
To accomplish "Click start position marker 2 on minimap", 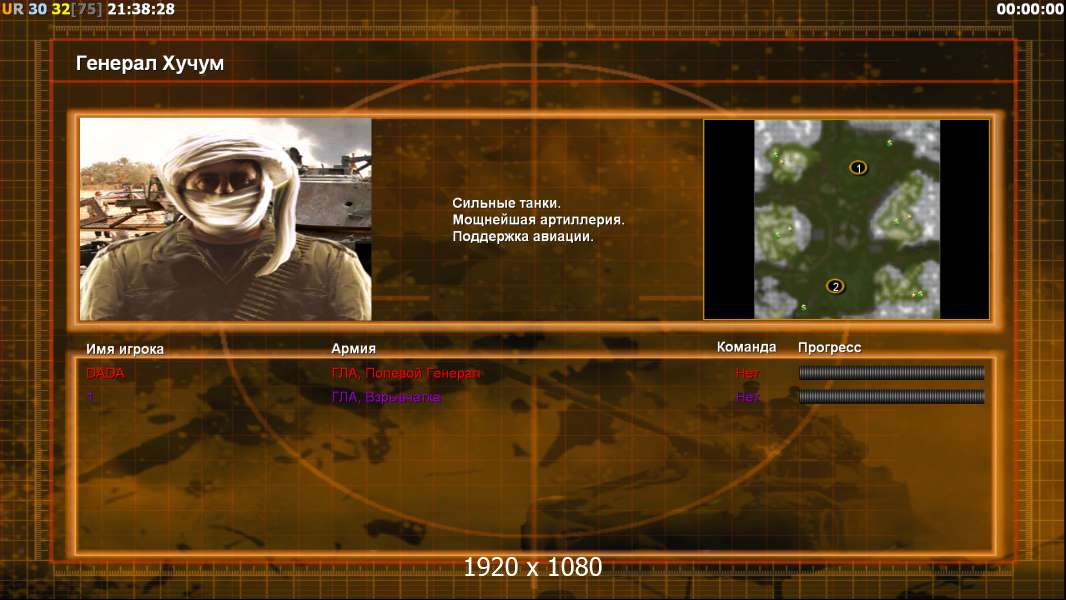I will (x=835, y=286).
